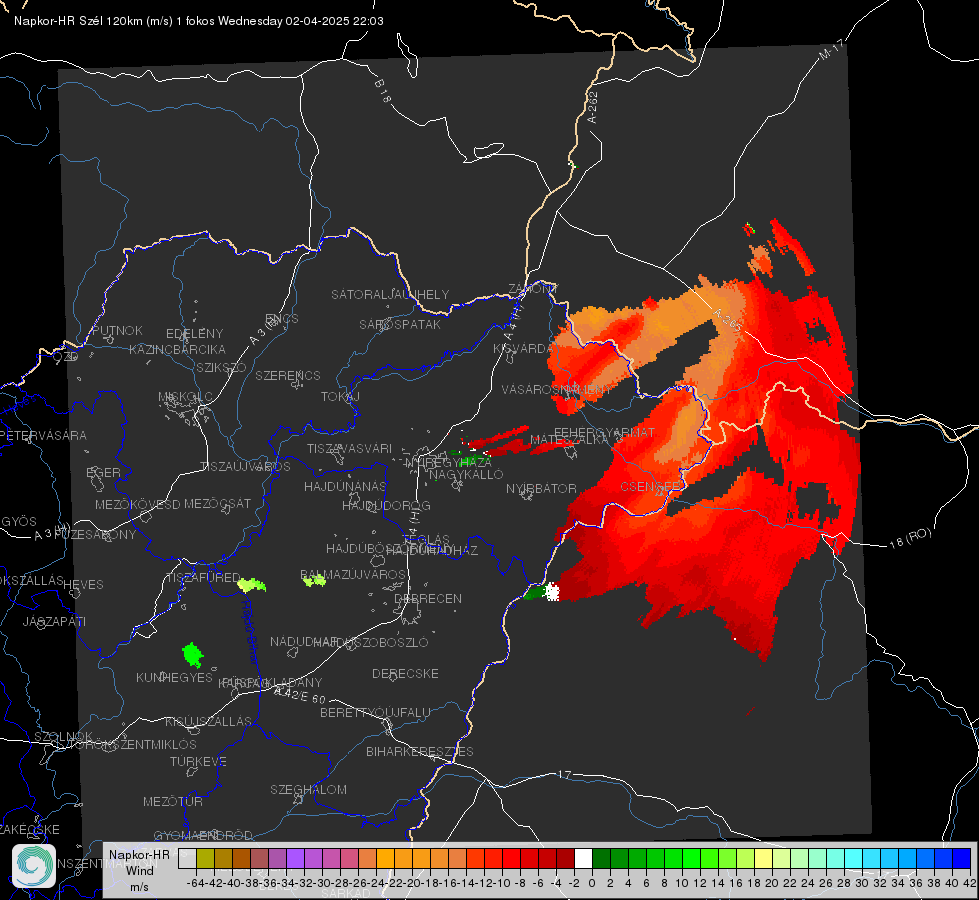Click the KUNHEGYES town label
The image size is (979, 900).
tap(174, 678)
